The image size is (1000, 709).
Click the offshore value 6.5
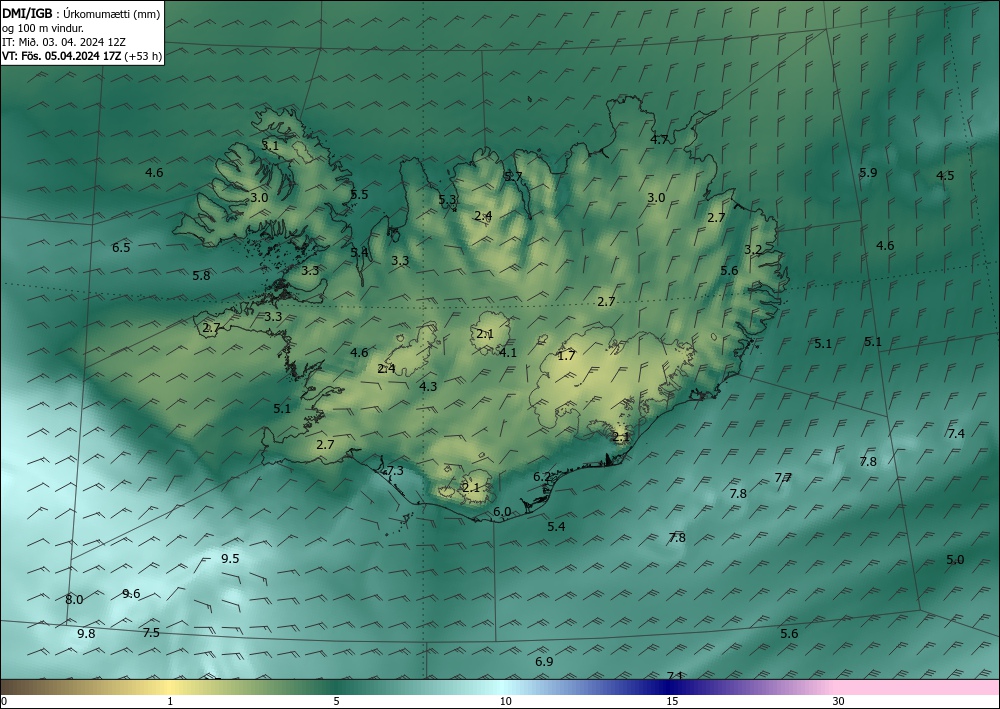coord(121,247)
